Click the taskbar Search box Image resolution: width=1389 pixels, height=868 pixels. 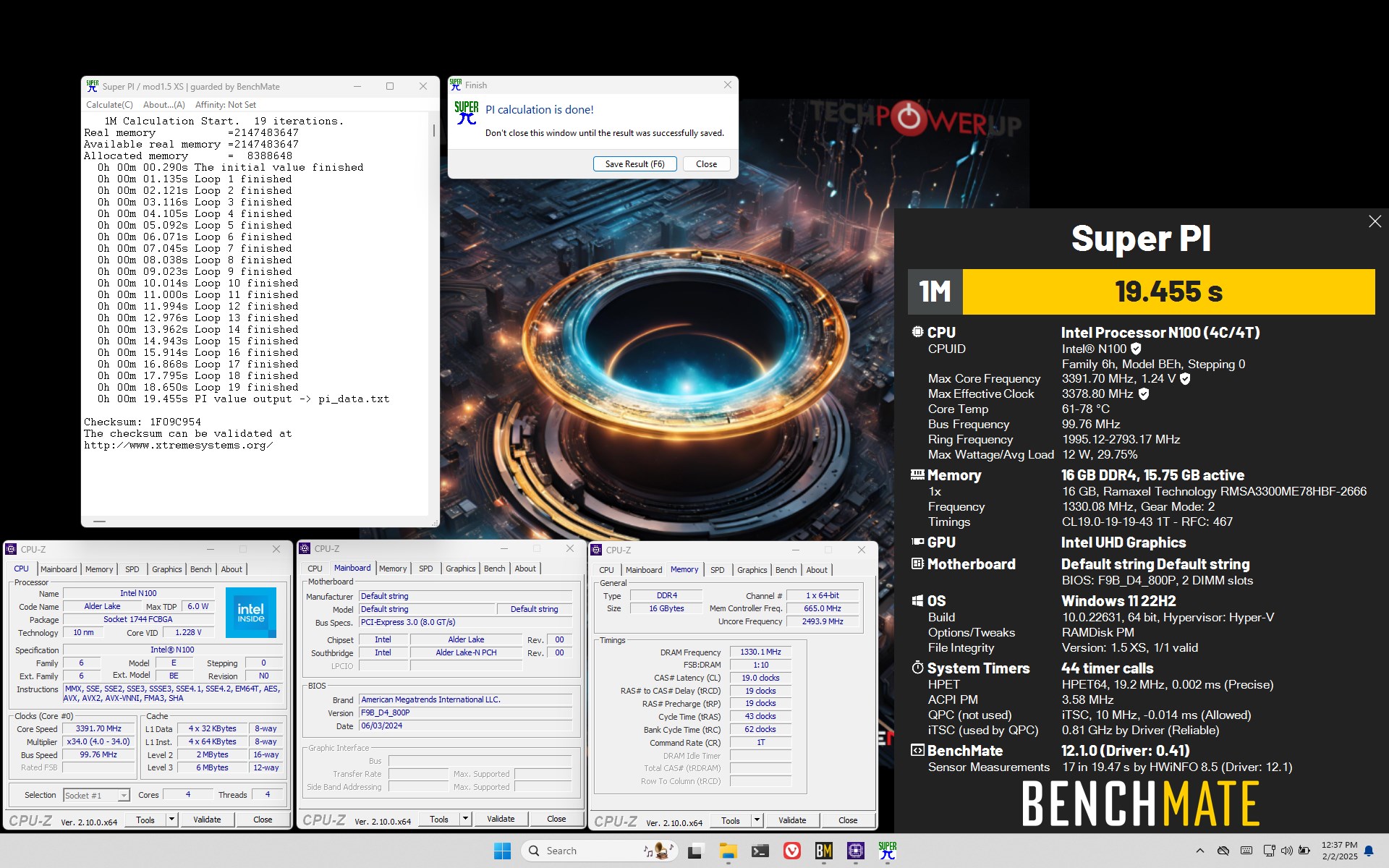(599, 851)
